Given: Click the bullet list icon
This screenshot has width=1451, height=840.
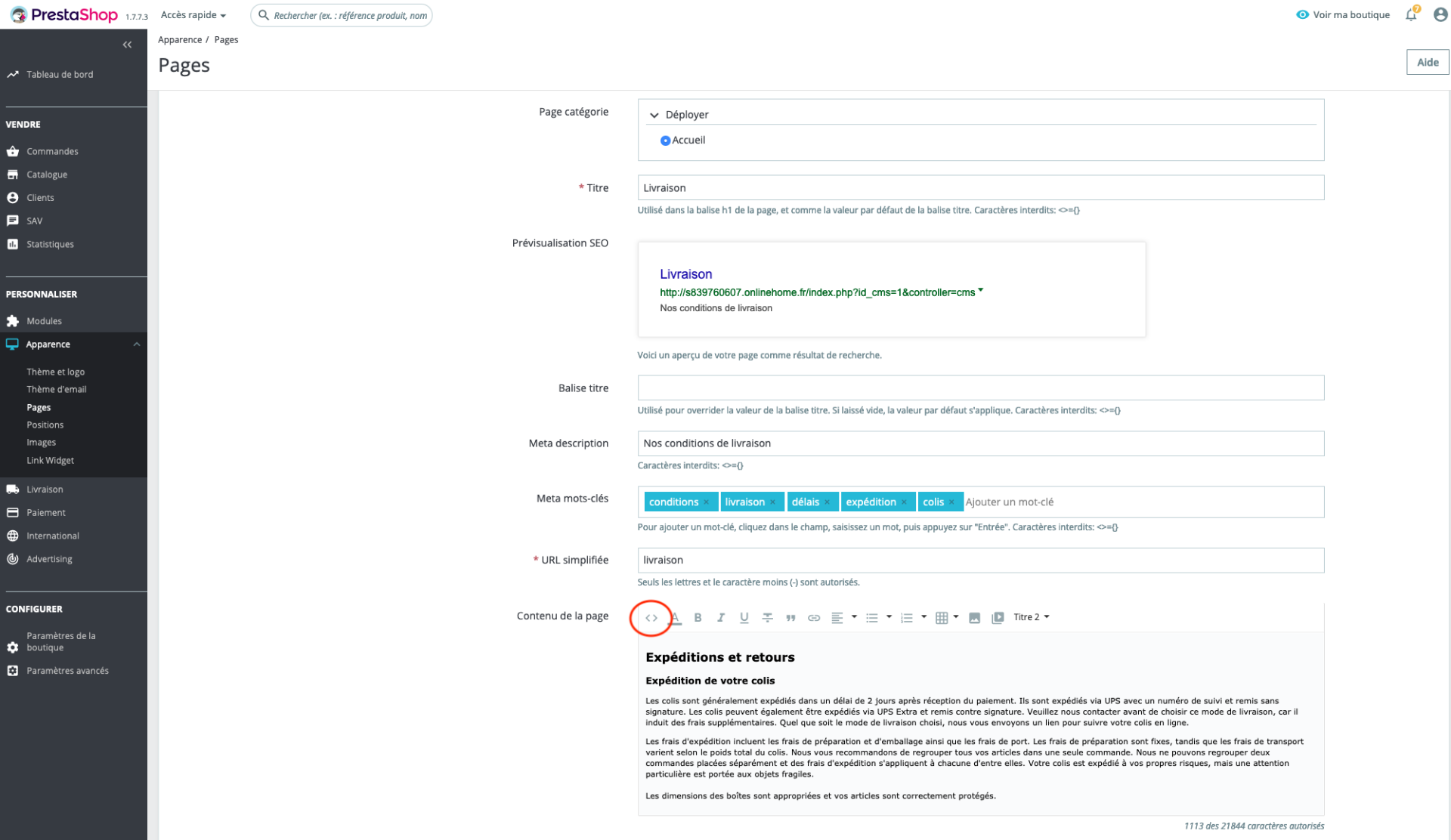Looking at the screenshot, I should [871, 618].
